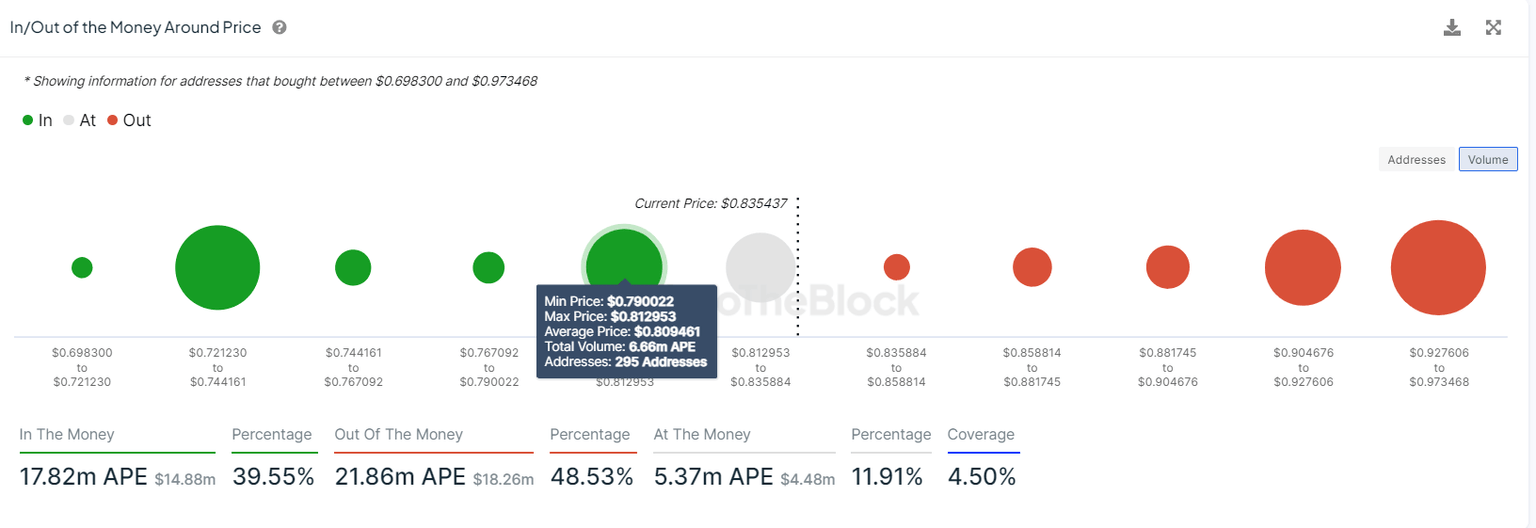Switch chart view to Volume

pos(1488,159)
